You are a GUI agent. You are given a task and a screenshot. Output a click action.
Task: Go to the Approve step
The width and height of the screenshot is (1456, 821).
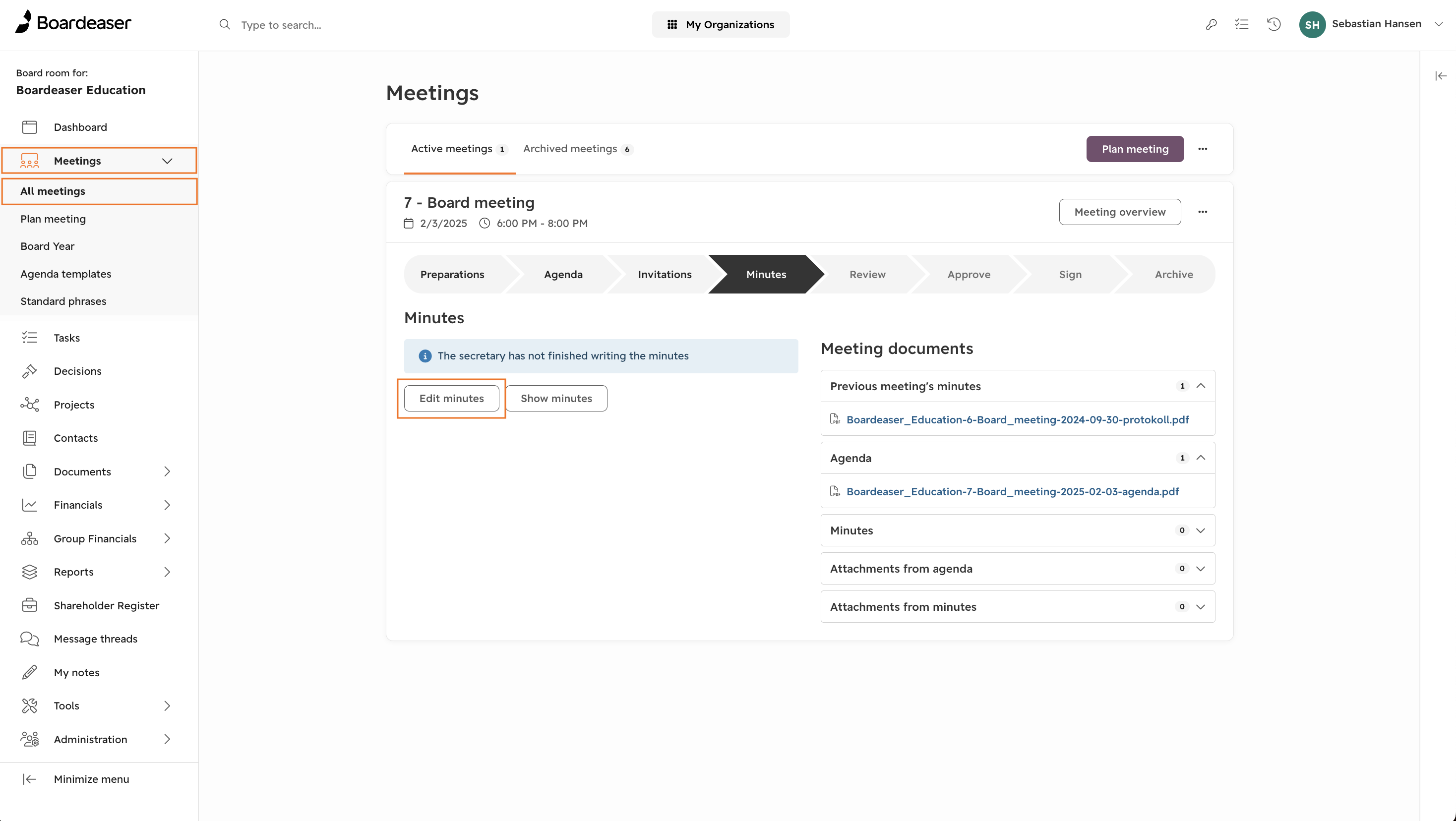969,274
